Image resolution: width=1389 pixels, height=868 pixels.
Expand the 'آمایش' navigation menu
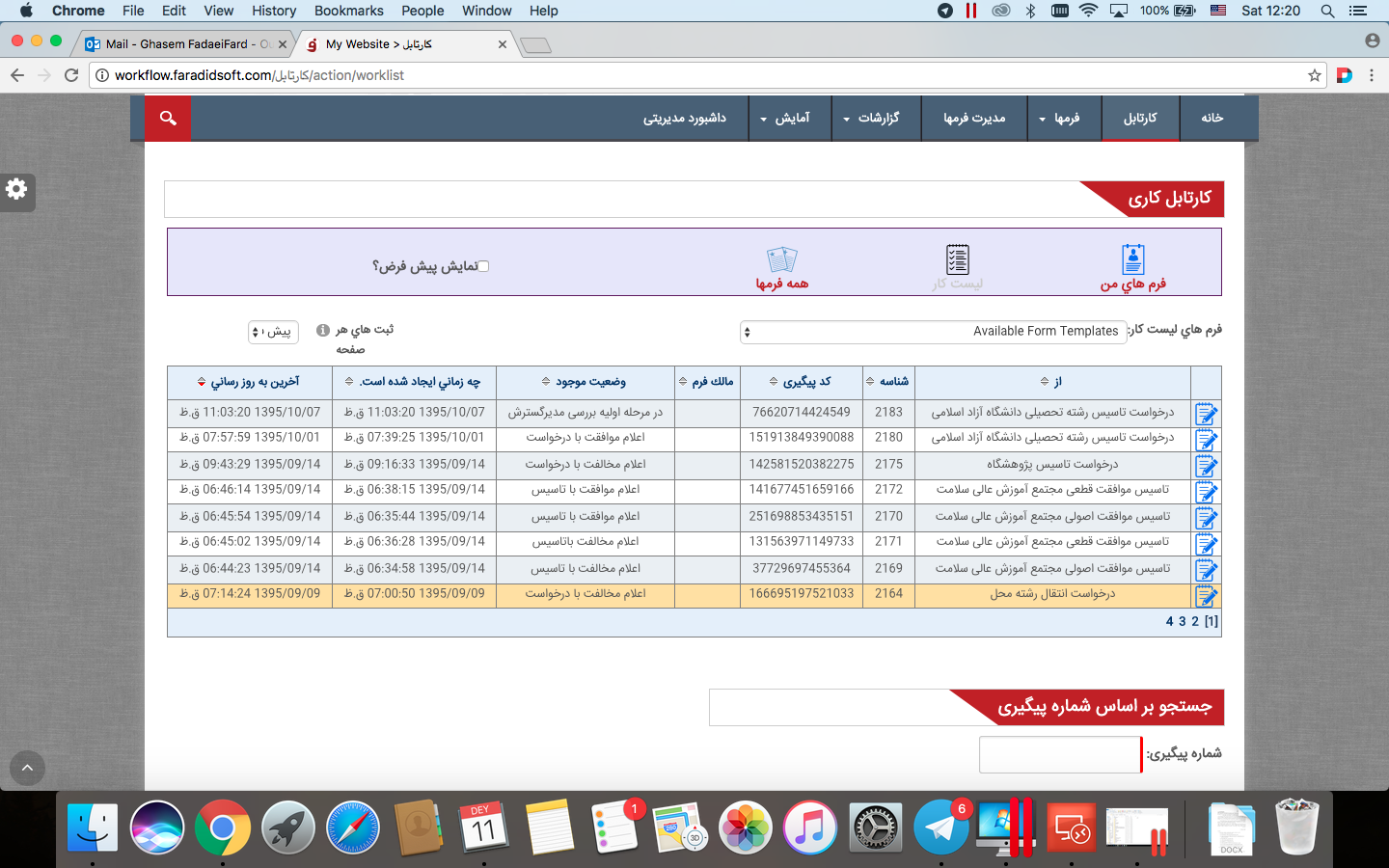785,118
